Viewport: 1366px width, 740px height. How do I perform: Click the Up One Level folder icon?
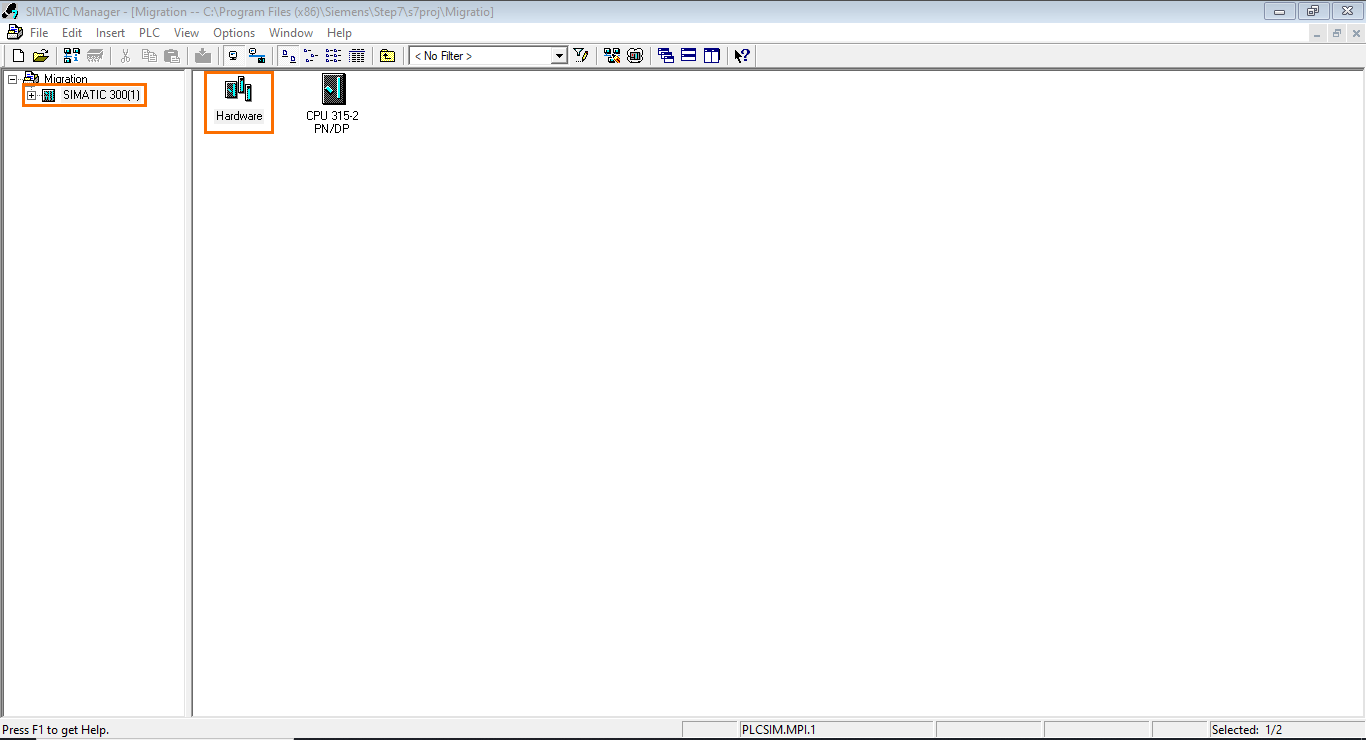click(386, 55)
